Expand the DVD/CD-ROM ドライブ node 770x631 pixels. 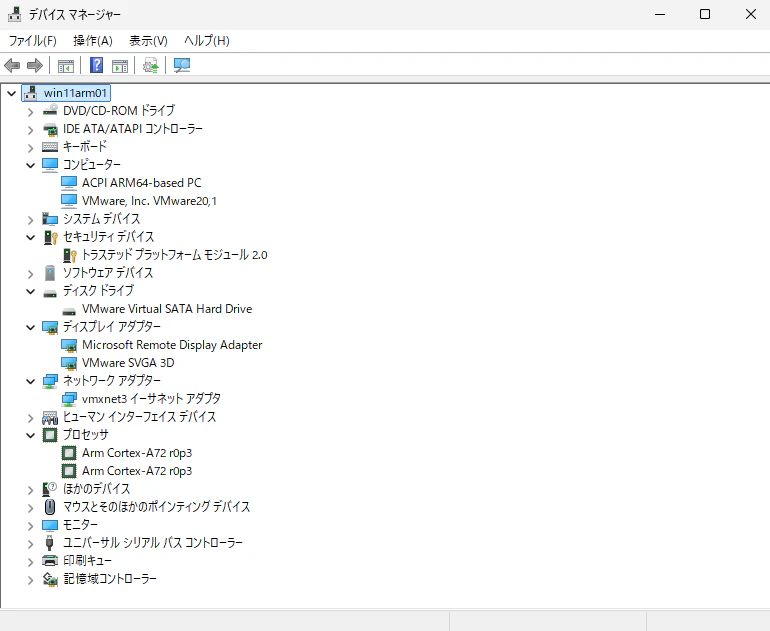[30, 112]
